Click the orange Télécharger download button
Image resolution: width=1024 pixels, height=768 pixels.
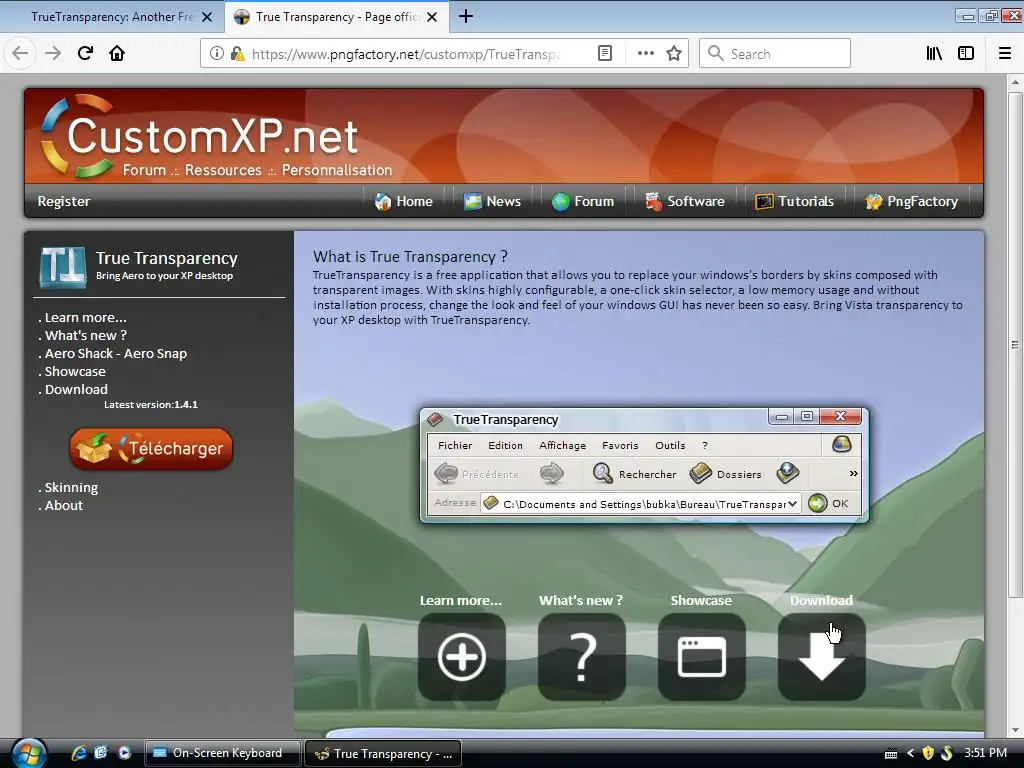(151, 449)
